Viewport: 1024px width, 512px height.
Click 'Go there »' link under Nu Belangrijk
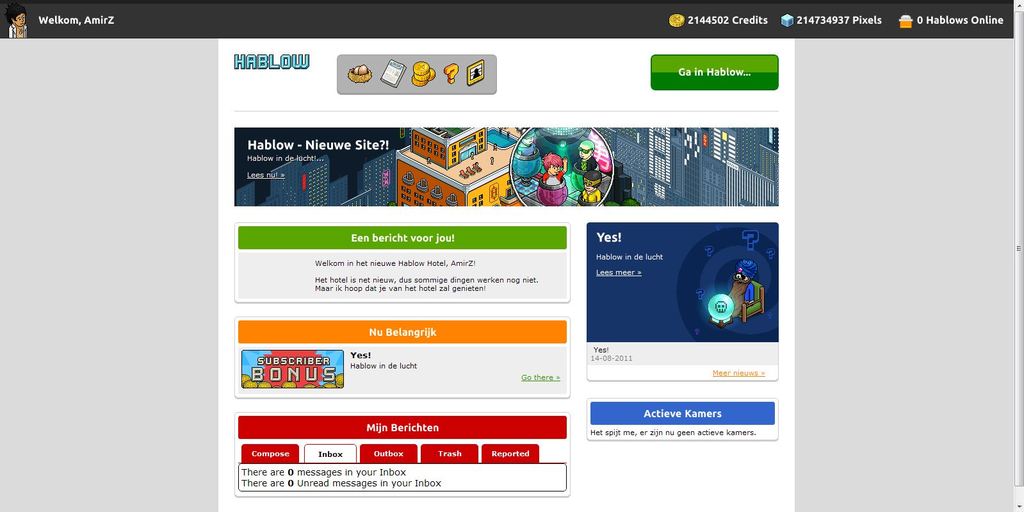(x=541, y=377)
